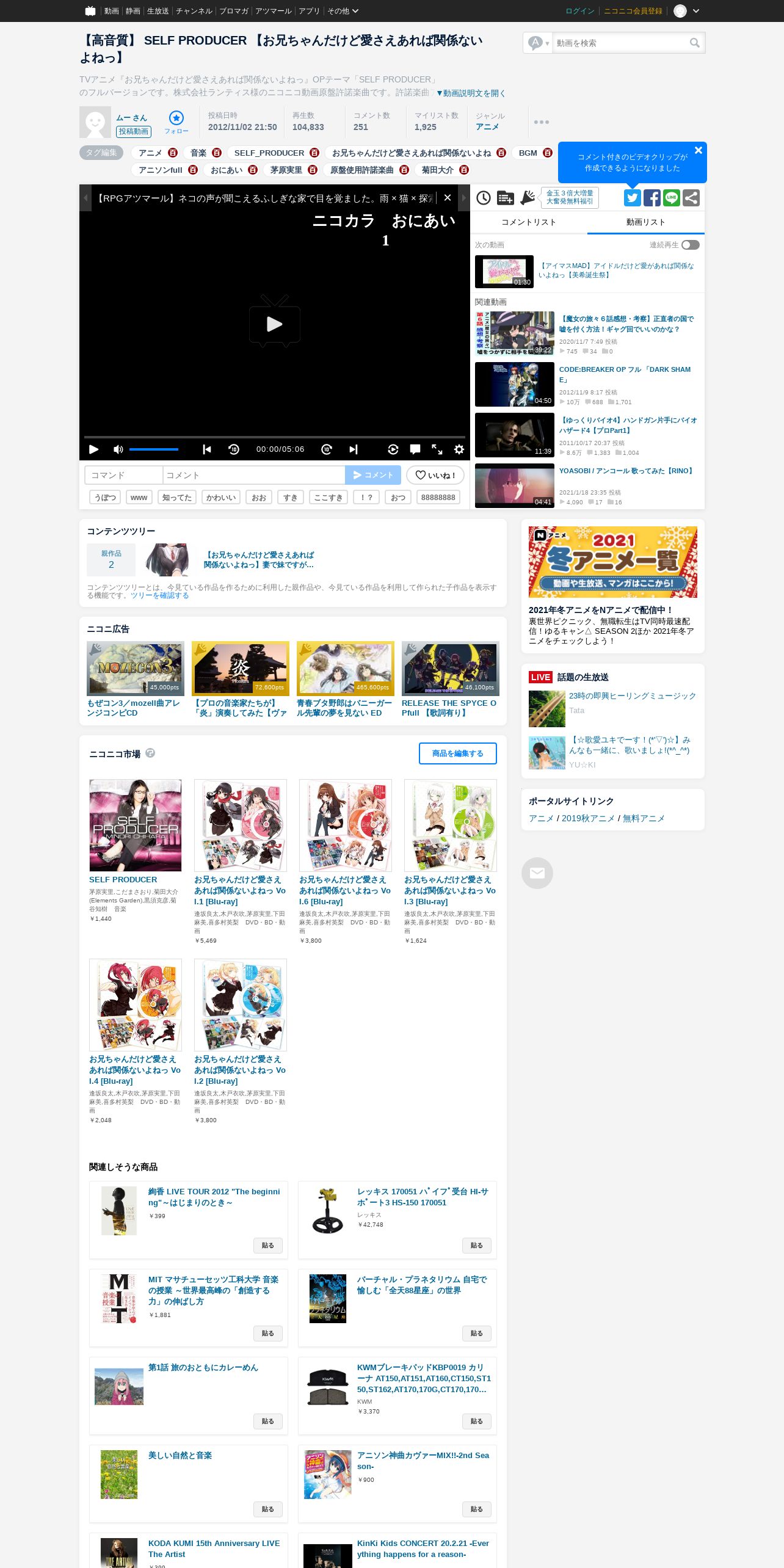Focus the コマンド input field

pos(124,475)
